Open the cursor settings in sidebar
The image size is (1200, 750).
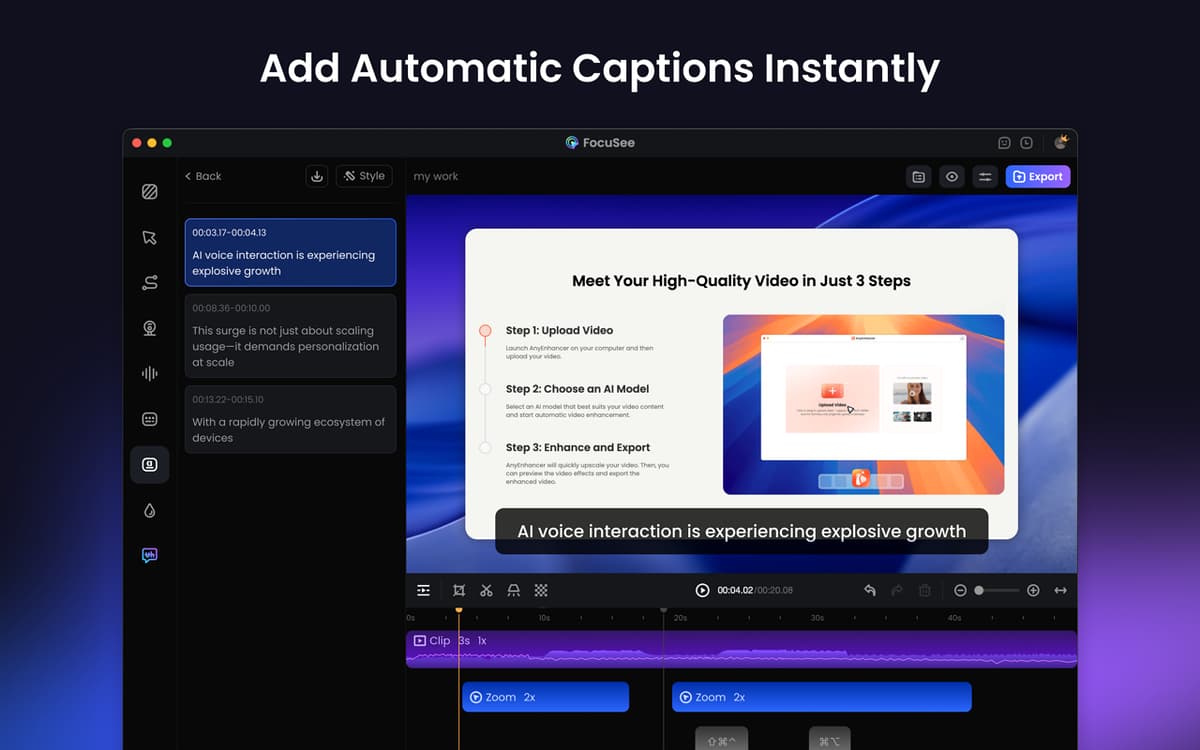[x=149, y=237]
